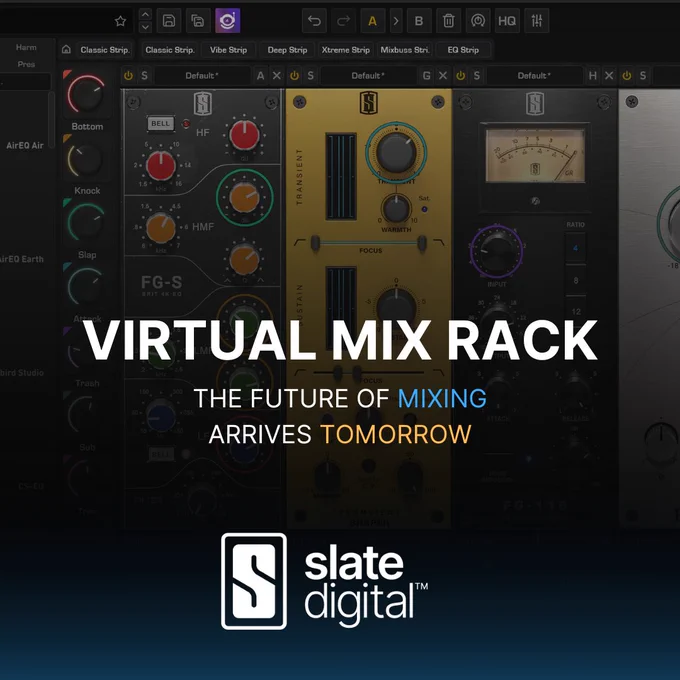Screen dimensions: 680x680
Task: Open the Default* preset menu of module G
Action: (x=368, y=75)
